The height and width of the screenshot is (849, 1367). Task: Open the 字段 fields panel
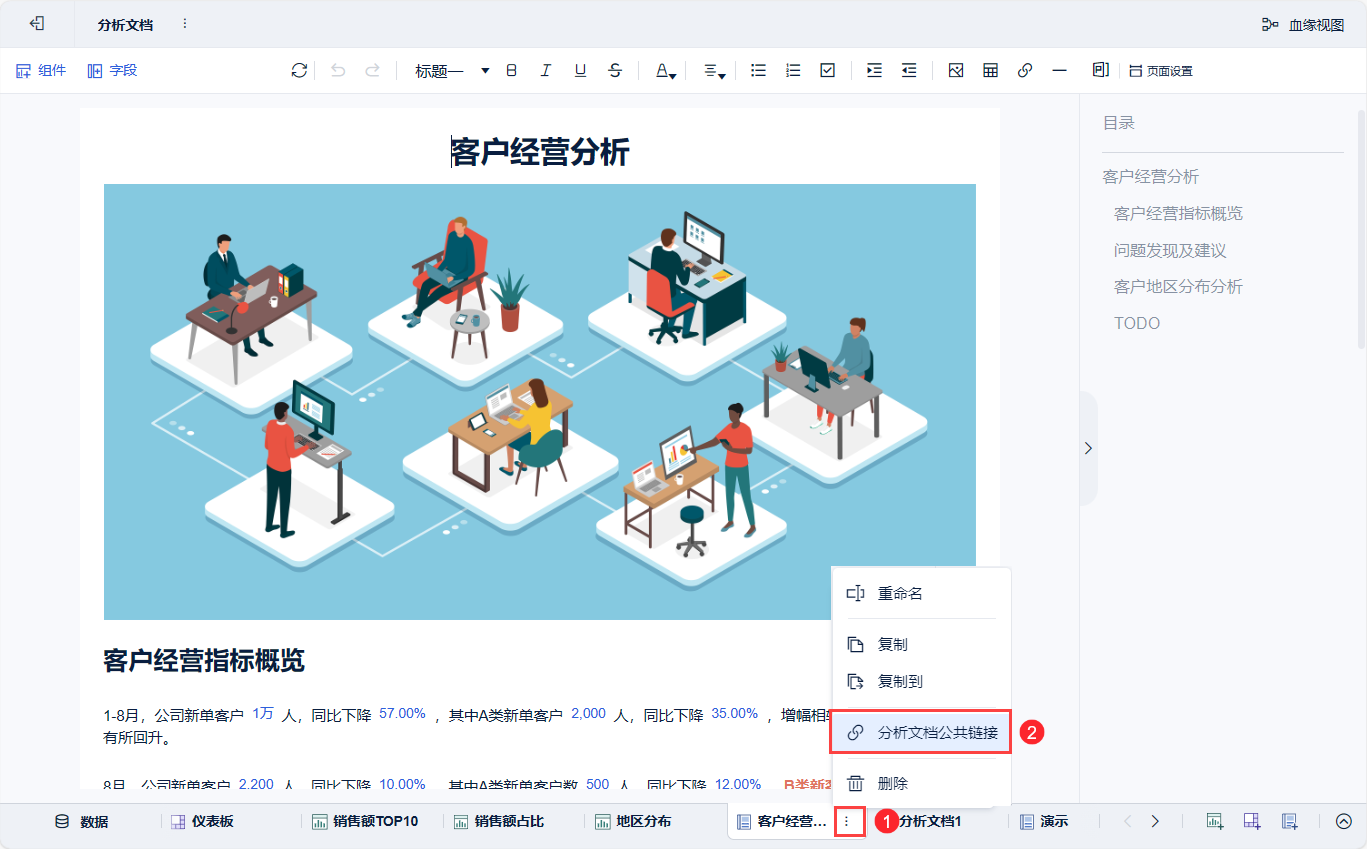pyautogui.click(x=112, y=70)
